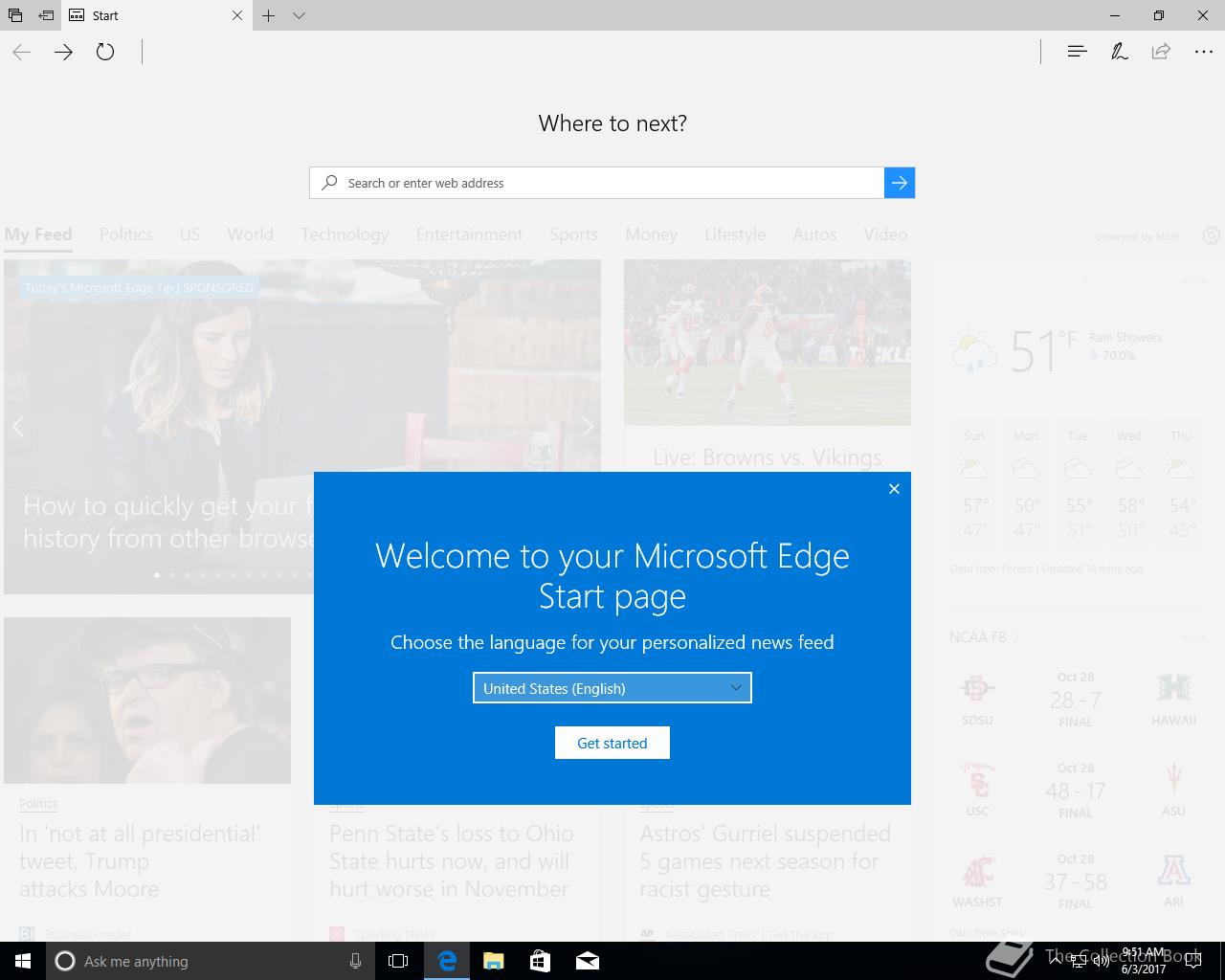This screenshot has width=1225, height=980.
Task: Click the browser Forward arrow
Action: pos(63,52)
